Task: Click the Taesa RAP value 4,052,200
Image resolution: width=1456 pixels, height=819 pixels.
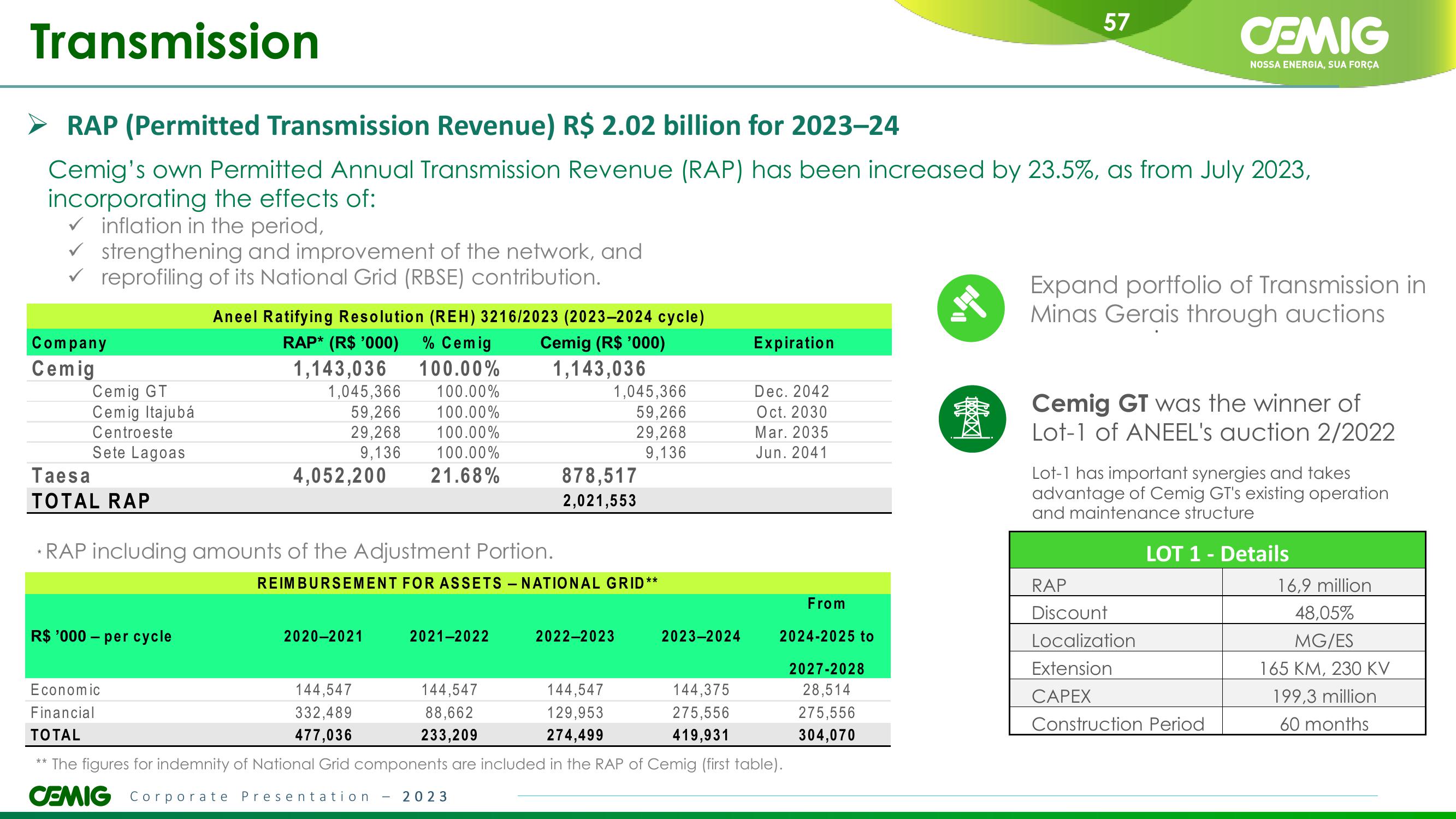Action: (x=340, y=476)
